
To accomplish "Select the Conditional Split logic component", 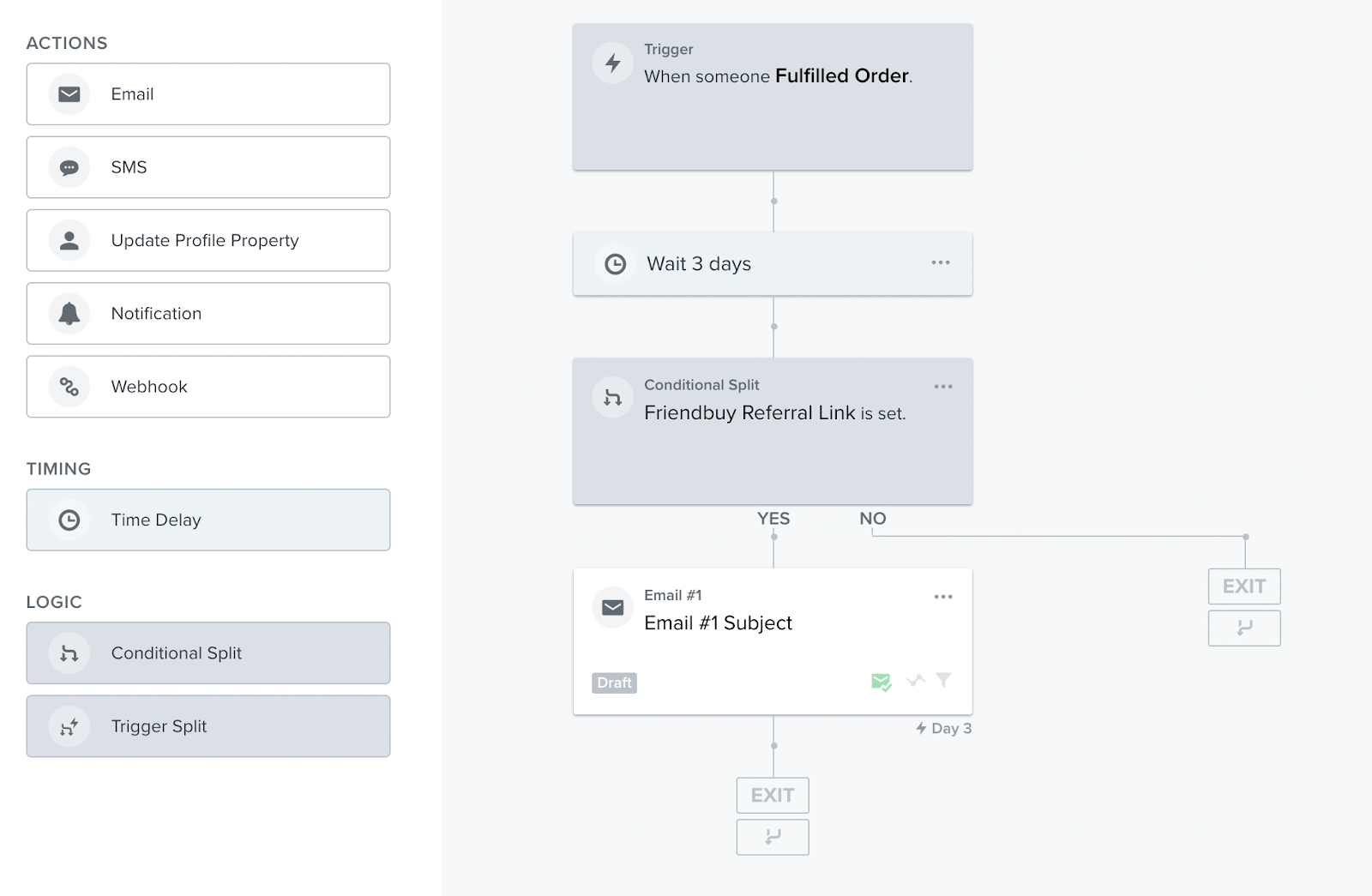I will coord(208,653).
